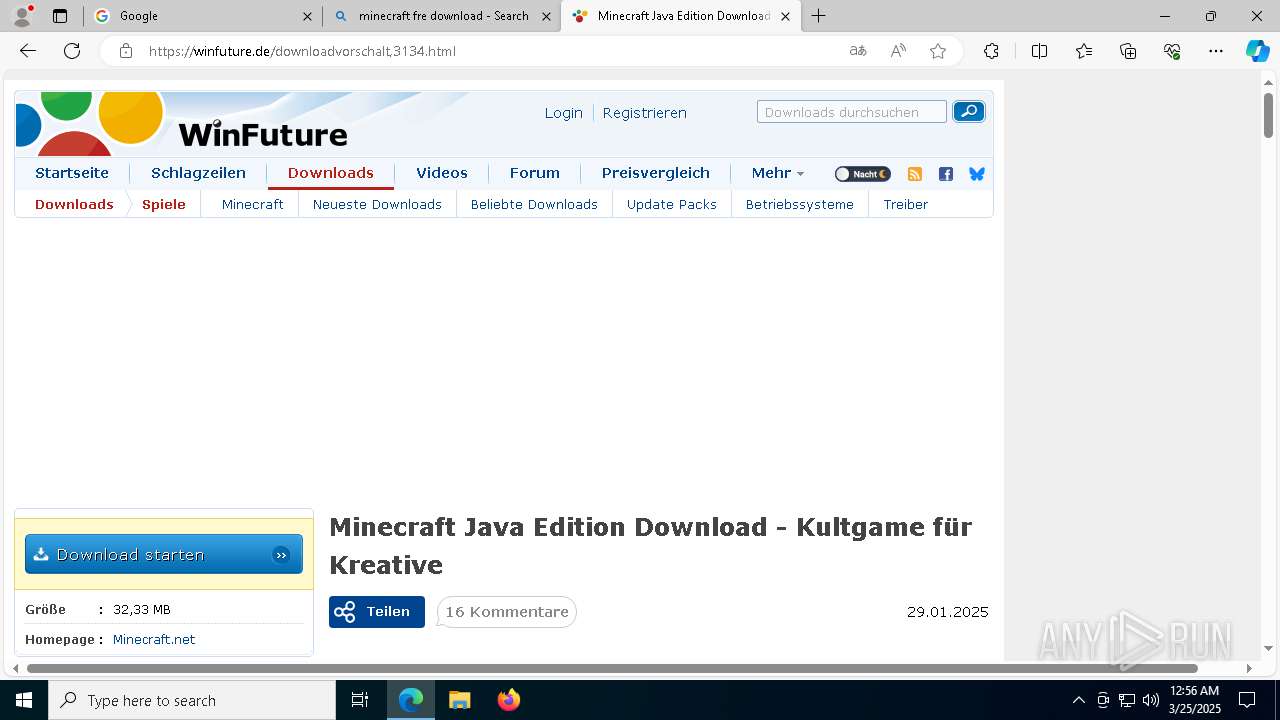1280x720 pixels.
Task: Open 16 Kommentare bubble
Action: click(x=507, y=612)
